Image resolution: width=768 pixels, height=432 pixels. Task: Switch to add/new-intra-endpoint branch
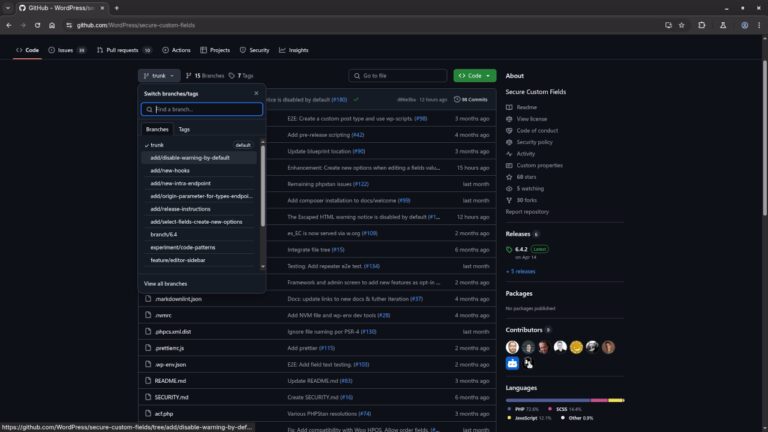click(199, 183)
